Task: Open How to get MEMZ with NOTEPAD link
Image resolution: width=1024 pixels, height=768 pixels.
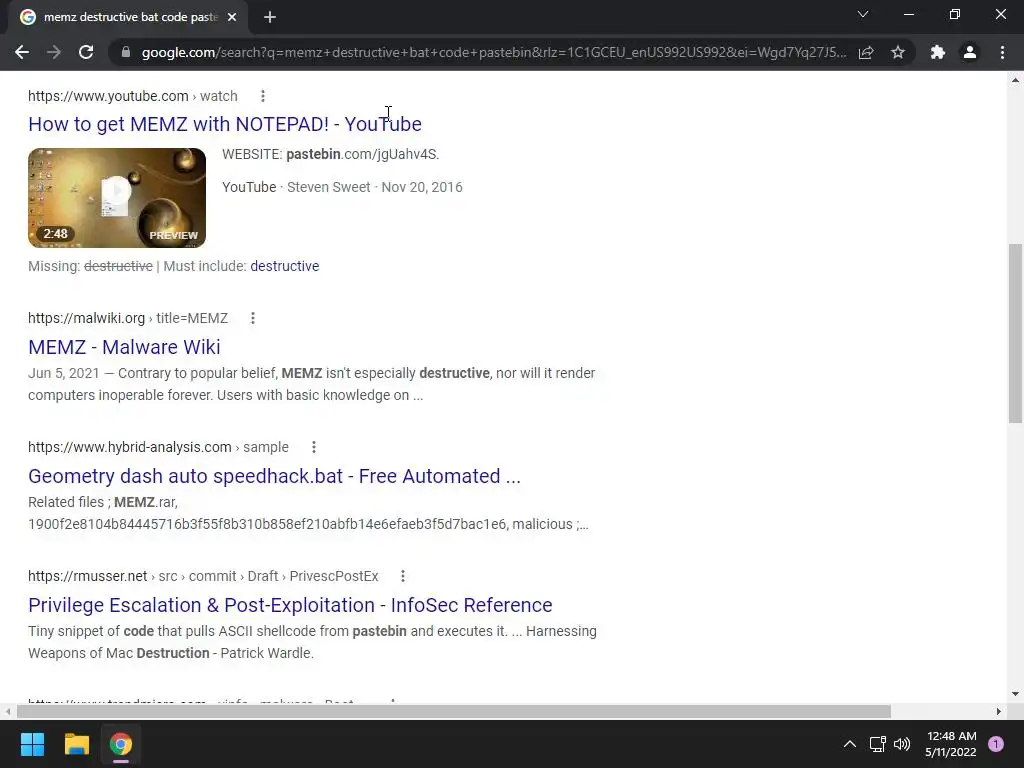Action: pos(225,124)
